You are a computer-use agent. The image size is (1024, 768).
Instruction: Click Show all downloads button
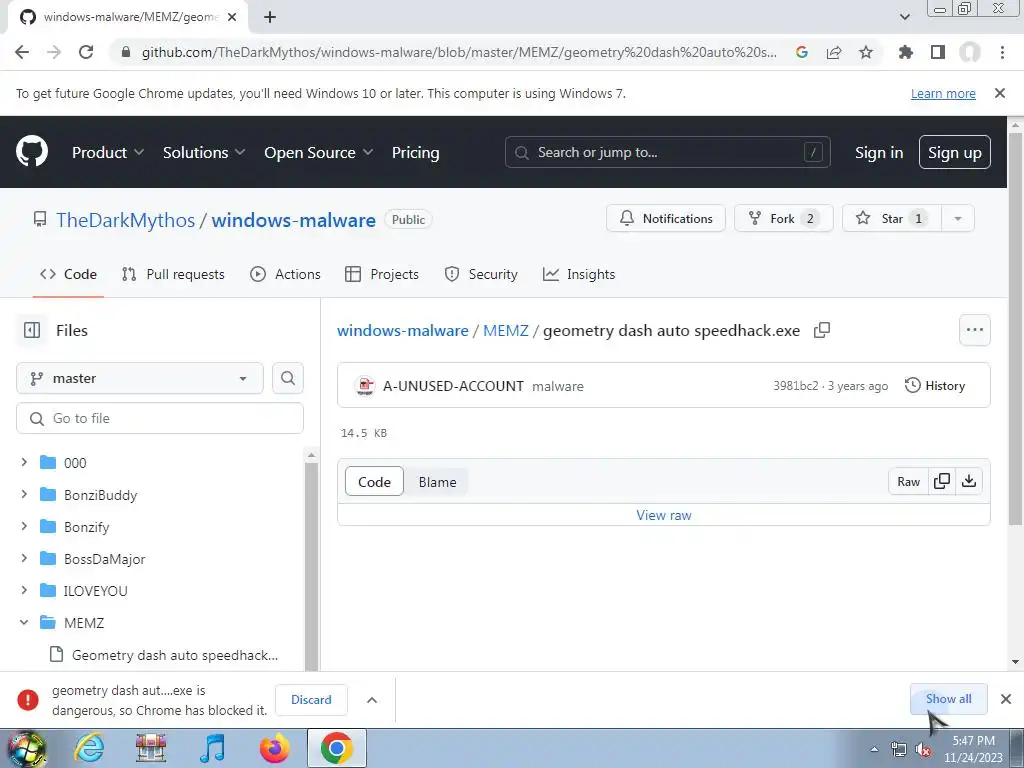point(948,699)
